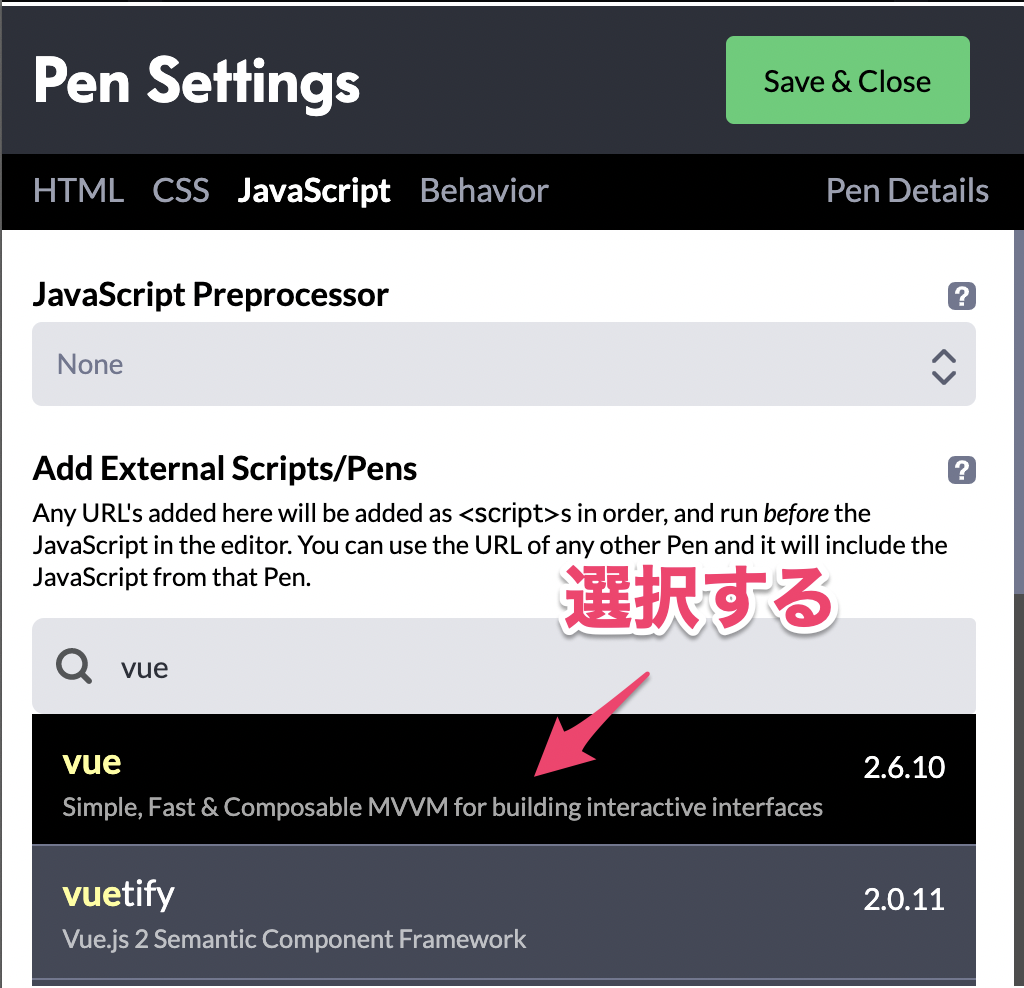
Task: Open the JavaScript Preprocessor dropdown showing None
Action: [480, 364]
